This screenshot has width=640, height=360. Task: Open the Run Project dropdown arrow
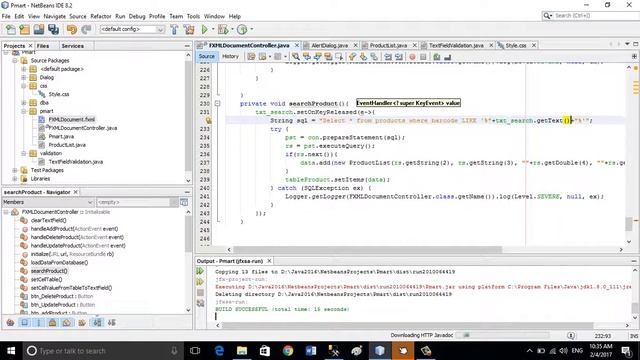pyautogui.click(x=213, y=29)
